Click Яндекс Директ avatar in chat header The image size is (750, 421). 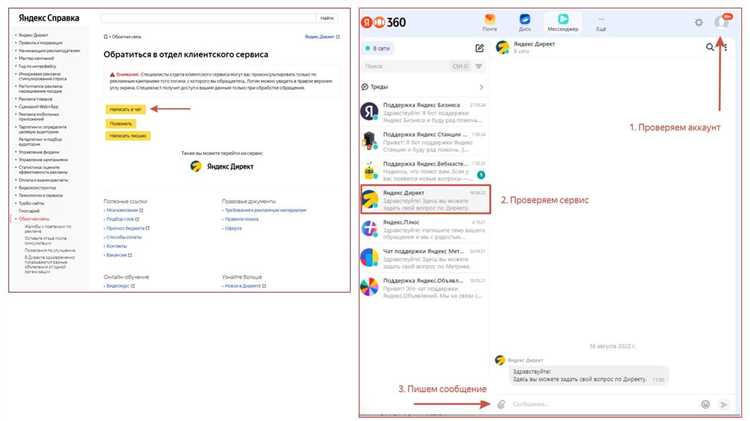pyautogui.click(x=503, y=47)
